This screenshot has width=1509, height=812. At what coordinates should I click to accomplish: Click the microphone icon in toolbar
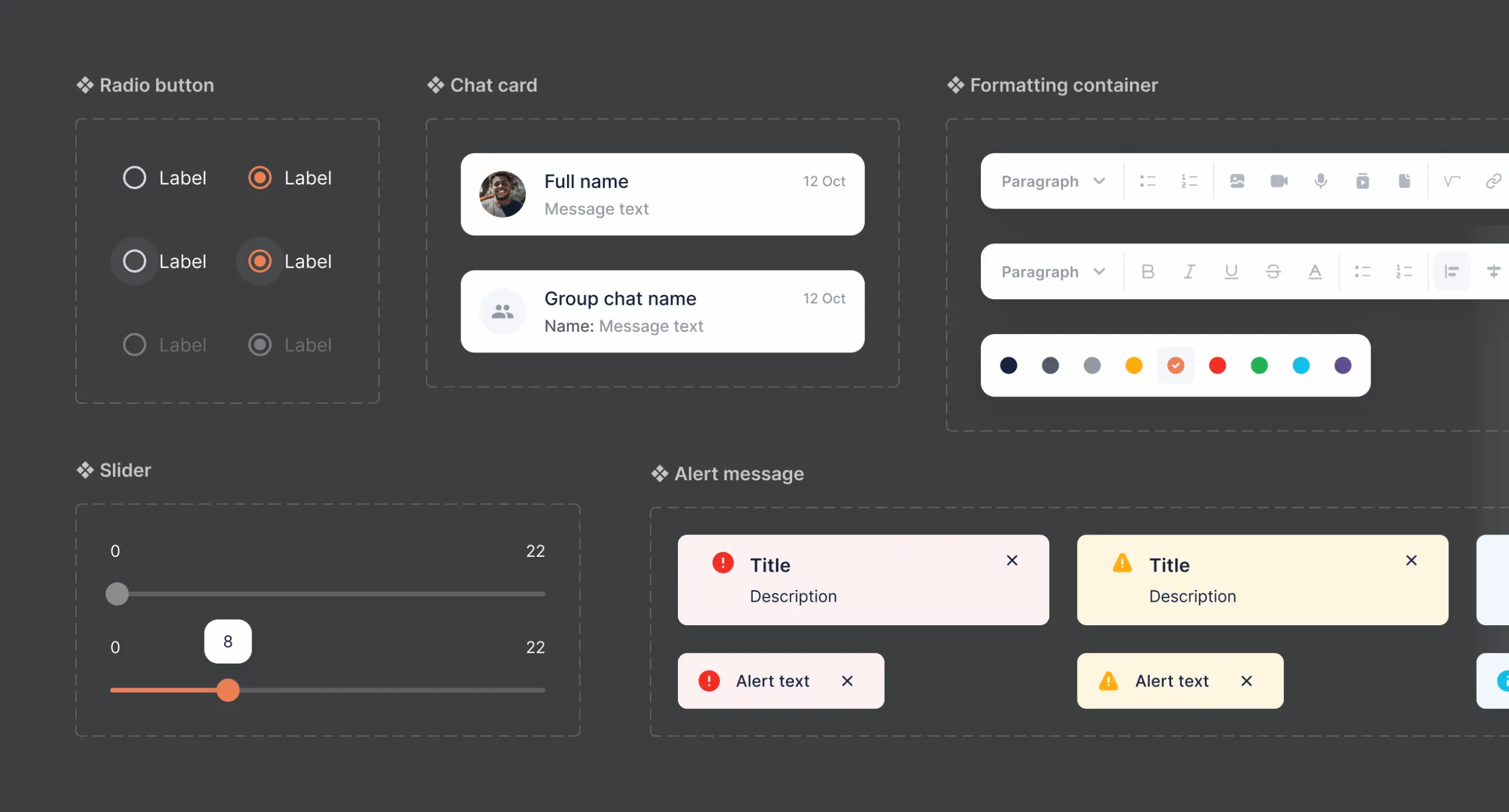(x=1320, y=181)
